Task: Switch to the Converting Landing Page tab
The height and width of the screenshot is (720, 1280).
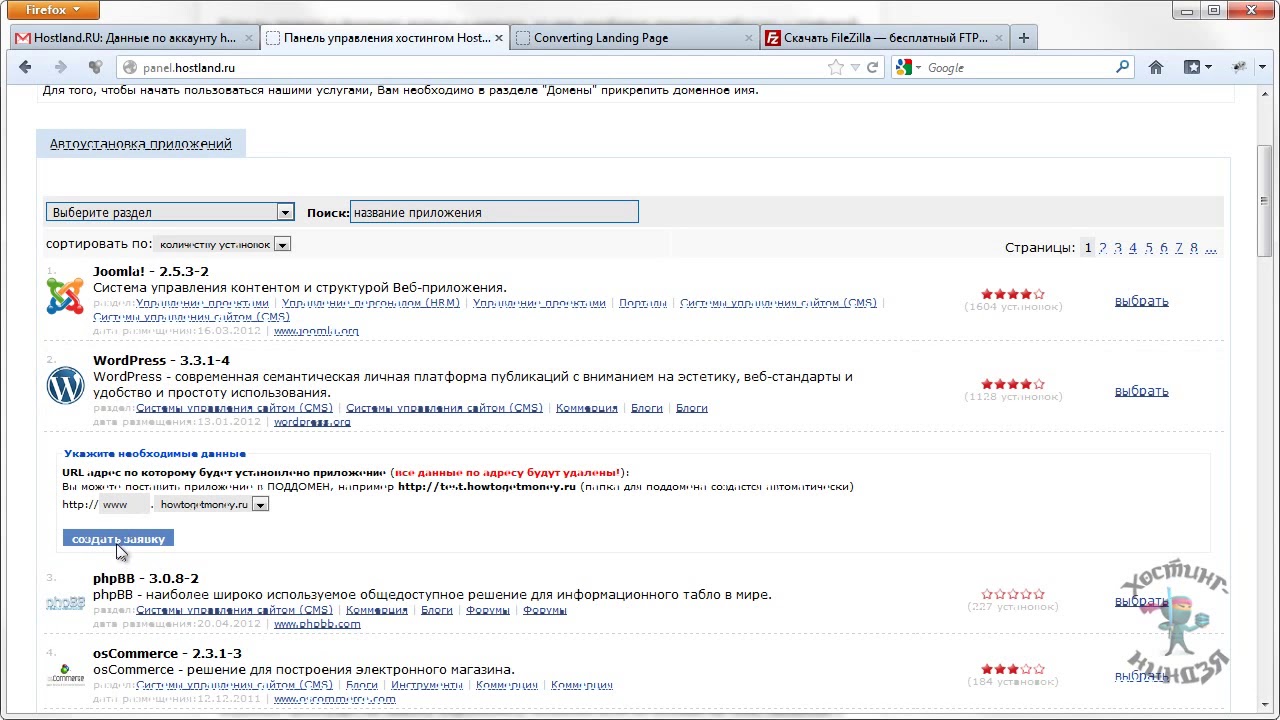Action: coord(635,38)
